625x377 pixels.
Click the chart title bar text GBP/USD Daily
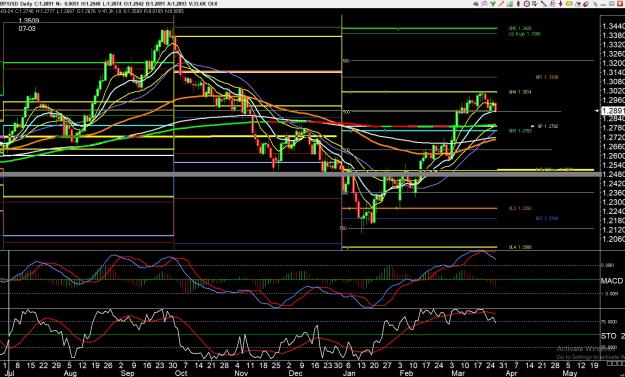pyautogui.click(x=17, y=4)
